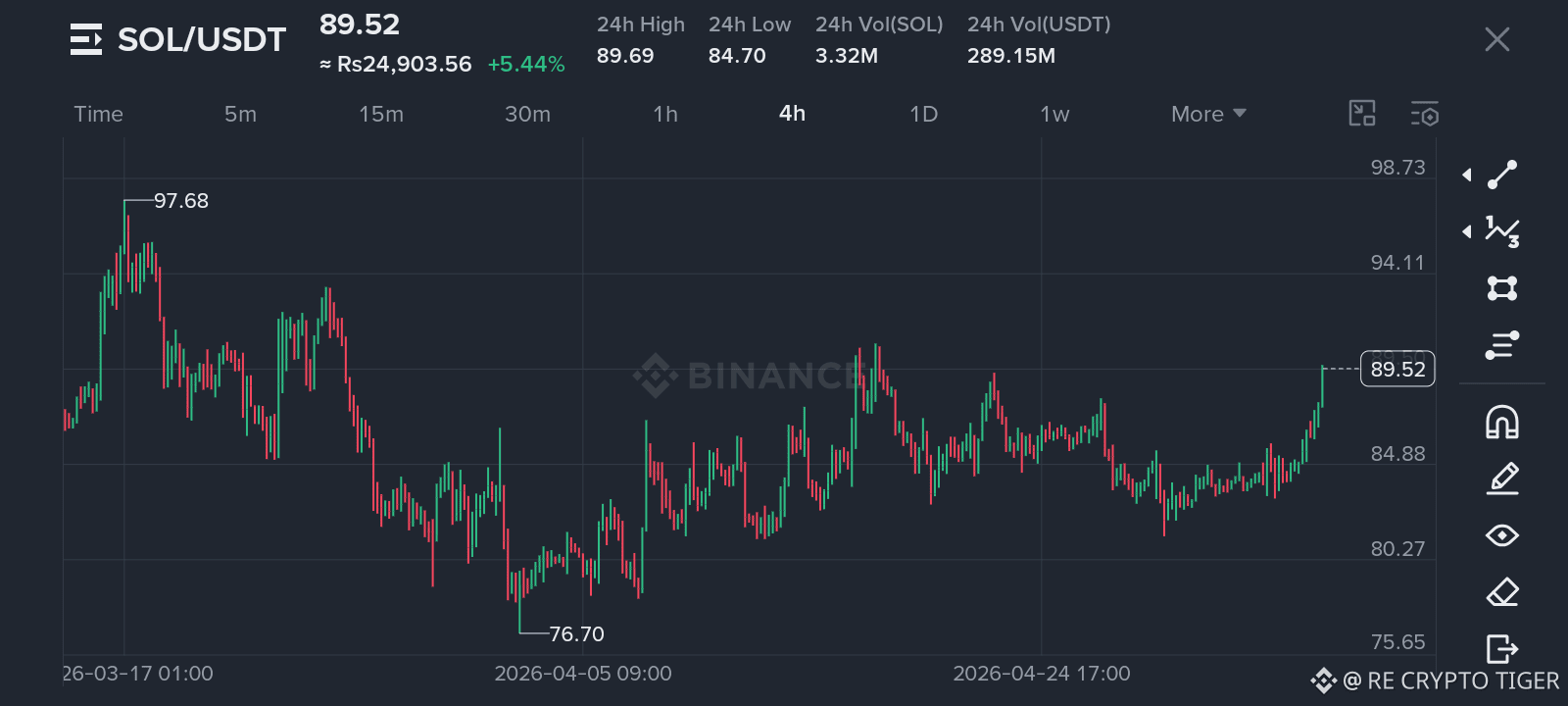1568x706 pixels.
Task: Toggle the magnet snap mode
Action: [x=1502, y=422]
